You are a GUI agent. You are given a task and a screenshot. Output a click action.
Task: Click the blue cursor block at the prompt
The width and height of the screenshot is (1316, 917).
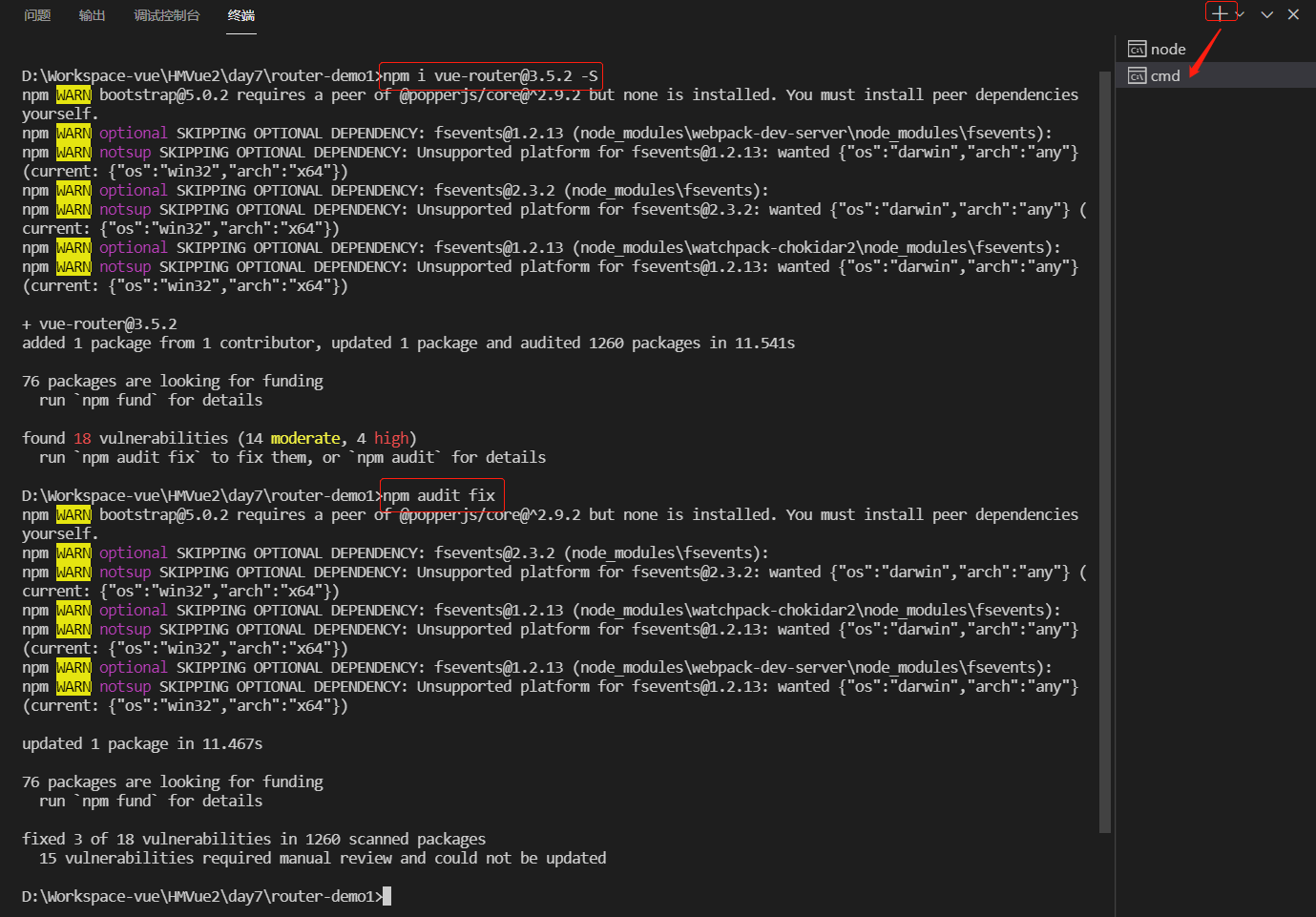(386, 895)
